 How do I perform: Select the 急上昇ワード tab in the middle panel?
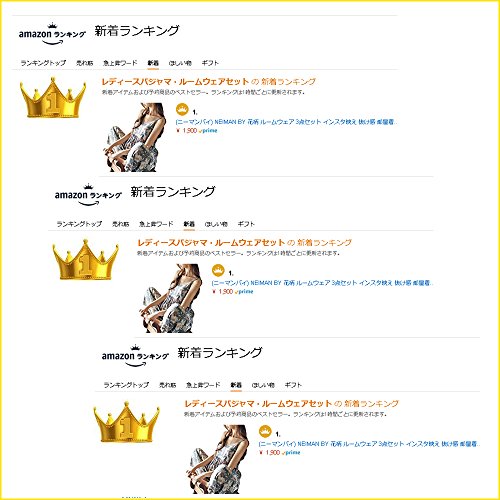point(156,224)
